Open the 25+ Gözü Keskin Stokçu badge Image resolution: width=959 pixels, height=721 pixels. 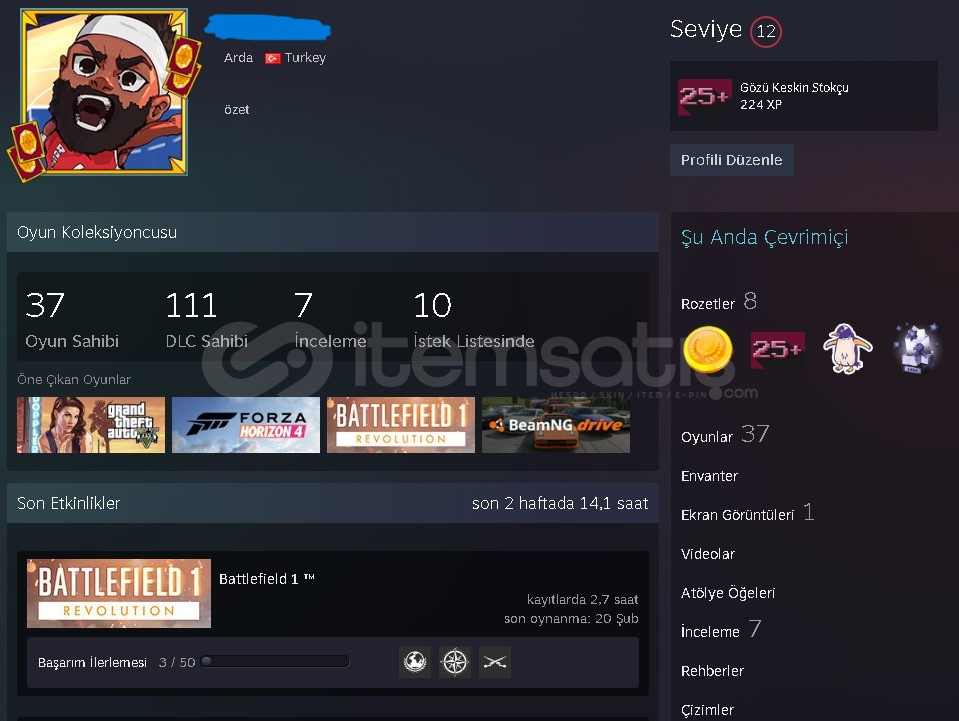coord(705,97)
